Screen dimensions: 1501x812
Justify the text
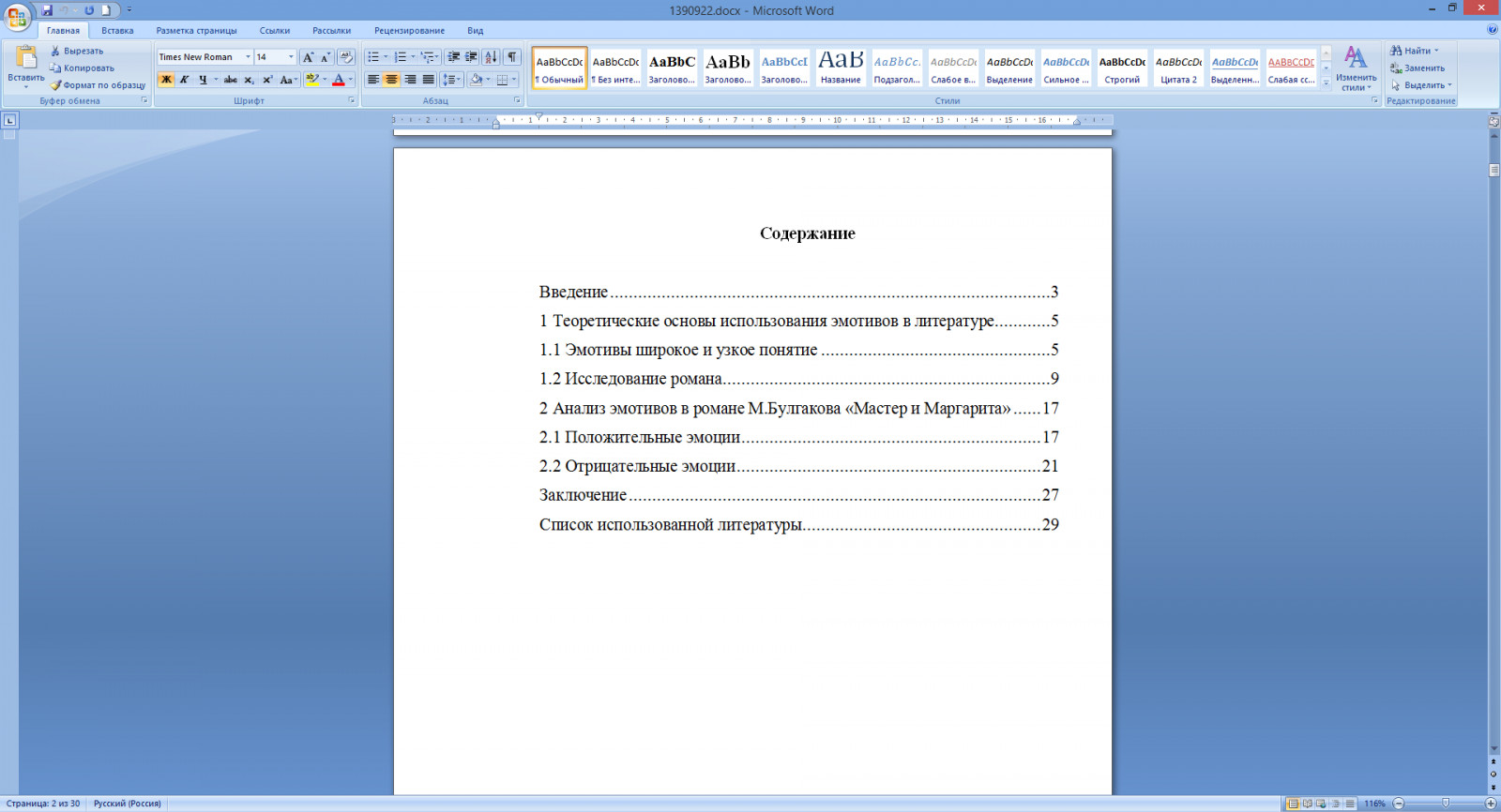428,80
